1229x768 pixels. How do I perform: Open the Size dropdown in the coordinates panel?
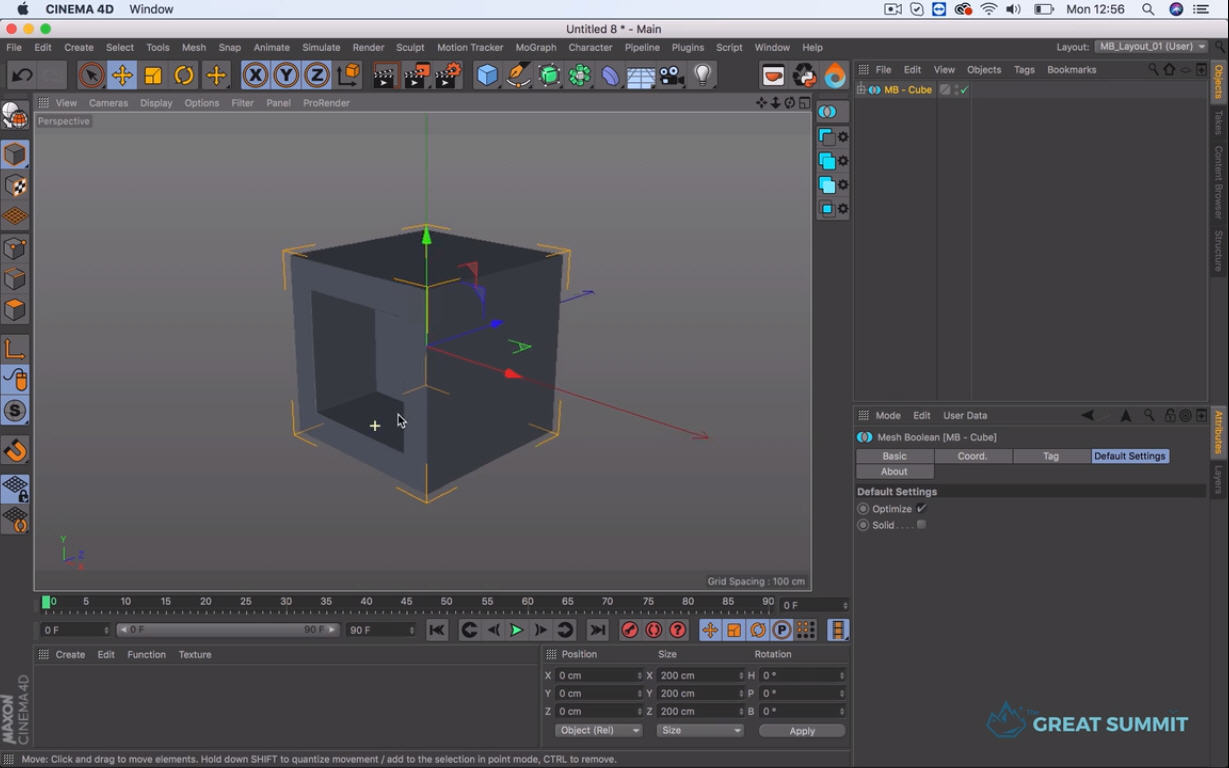click(x=700, y=730)
